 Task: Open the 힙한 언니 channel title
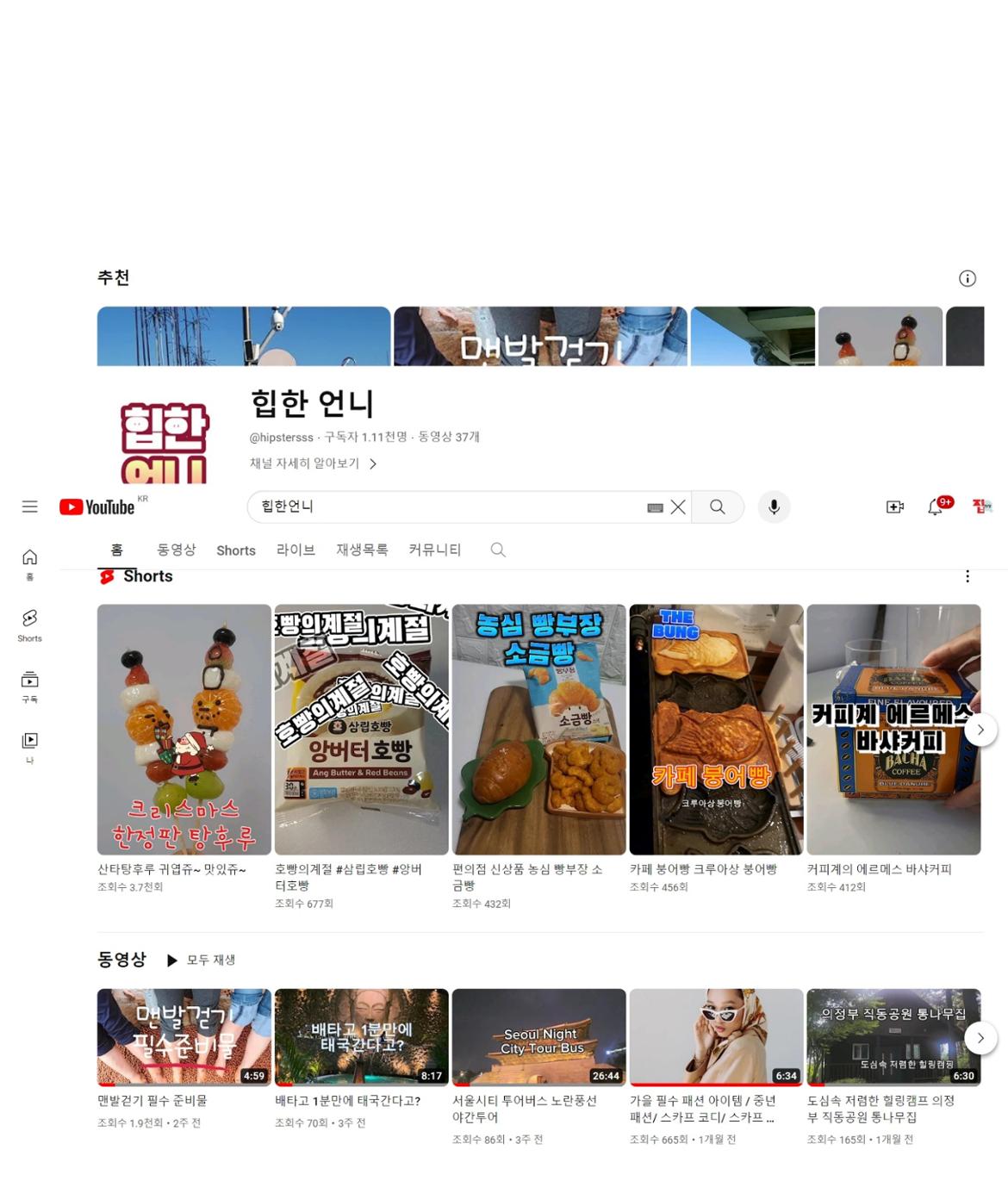click(x=312, y=403)
